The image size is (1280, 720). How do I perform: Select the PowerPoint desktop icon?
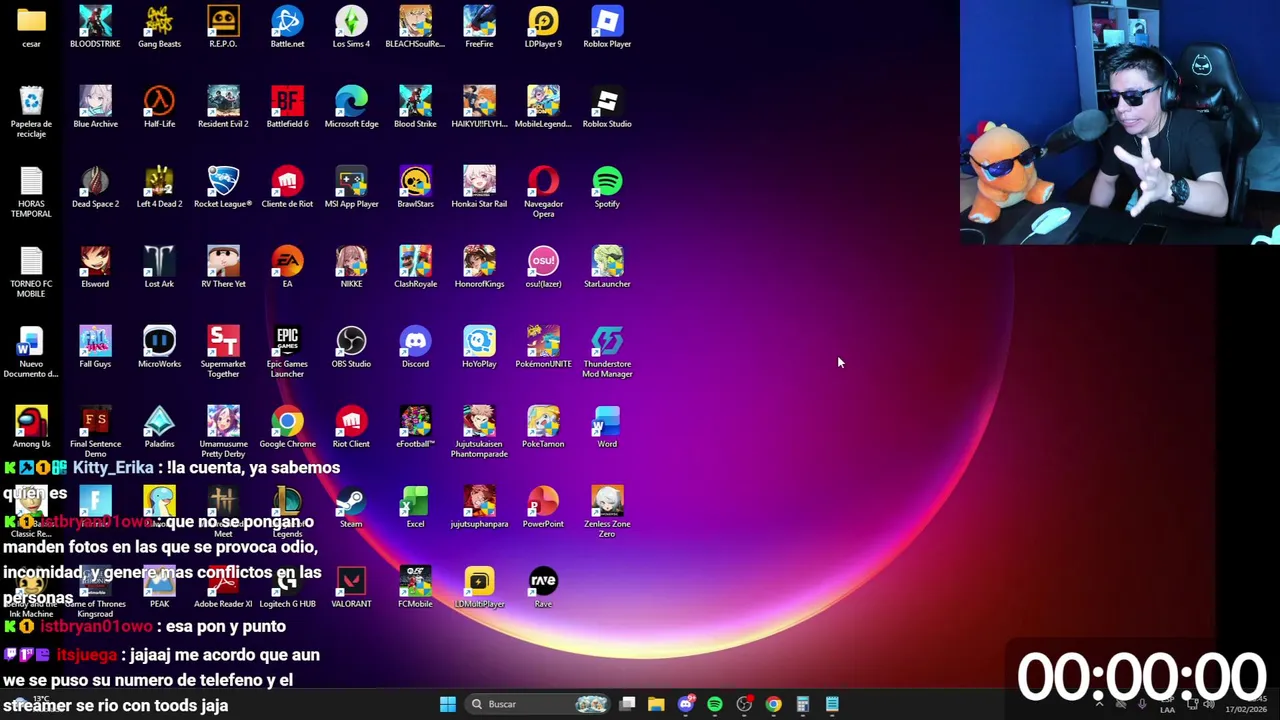click(x=543, y=507)
